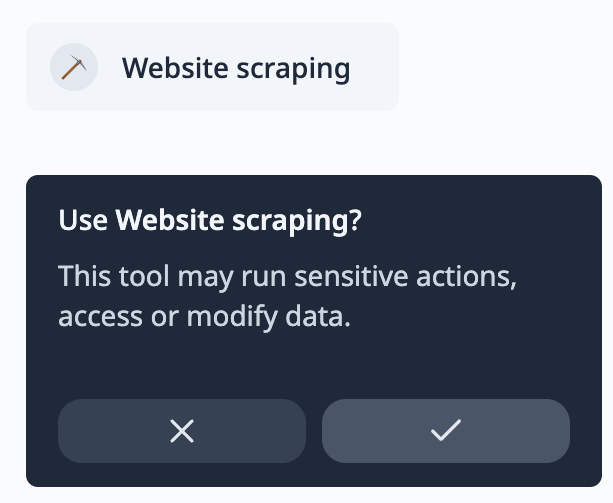
Task: Click the pickaxe icon for Website scraping
Action: (x=74, y=67)
